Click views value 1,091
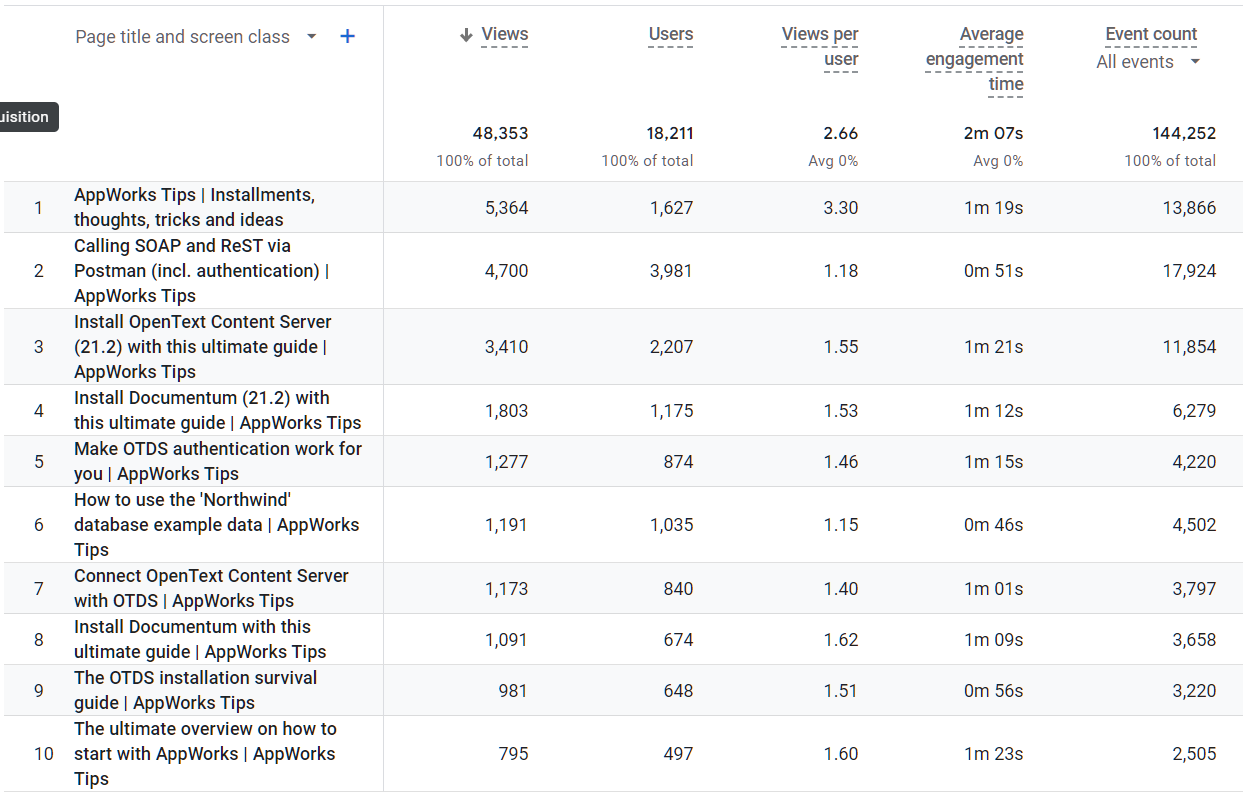 click(507, 640)
